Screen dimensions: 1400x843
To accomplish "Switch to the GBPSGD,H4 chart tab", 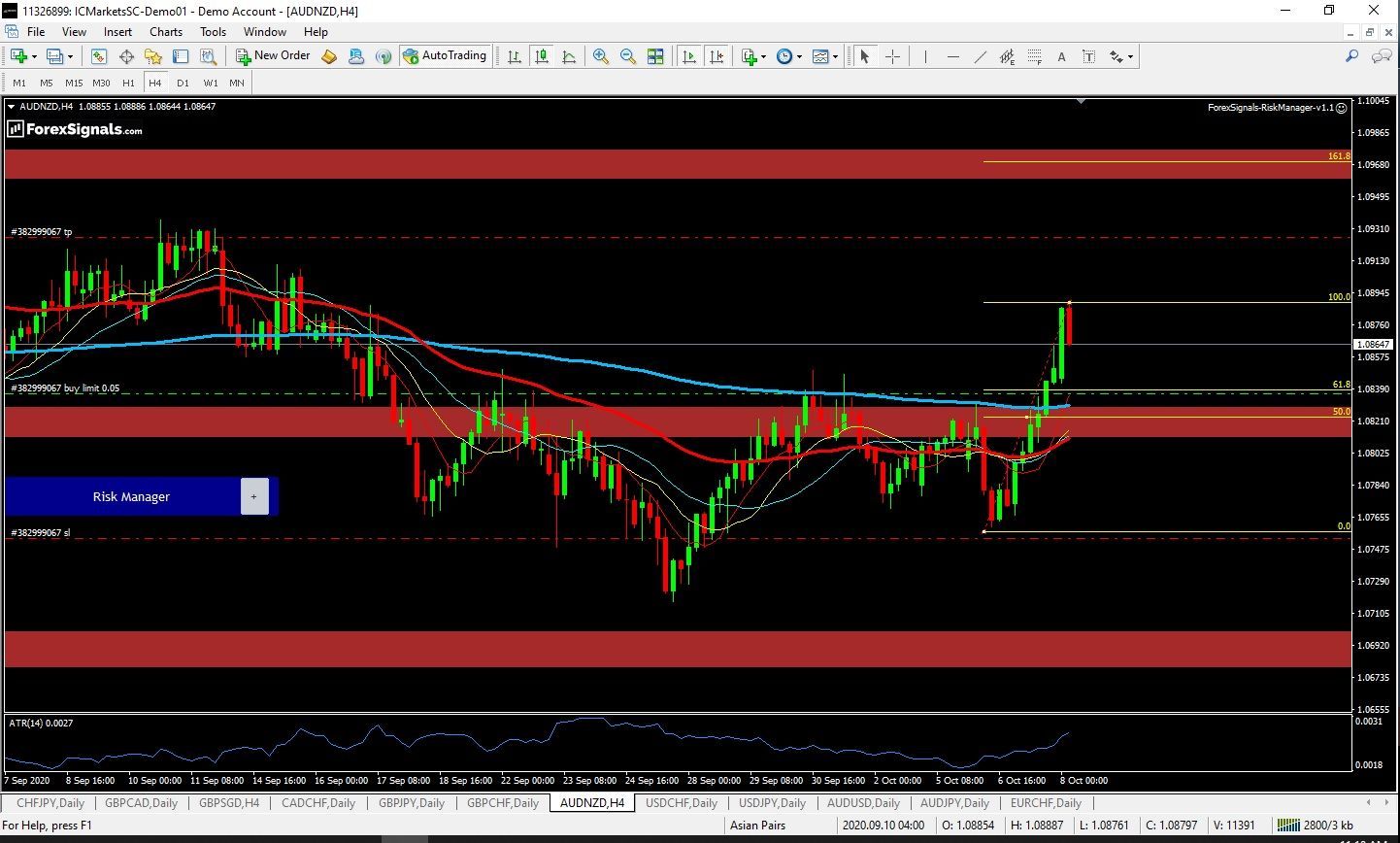I will pos(229,803).
